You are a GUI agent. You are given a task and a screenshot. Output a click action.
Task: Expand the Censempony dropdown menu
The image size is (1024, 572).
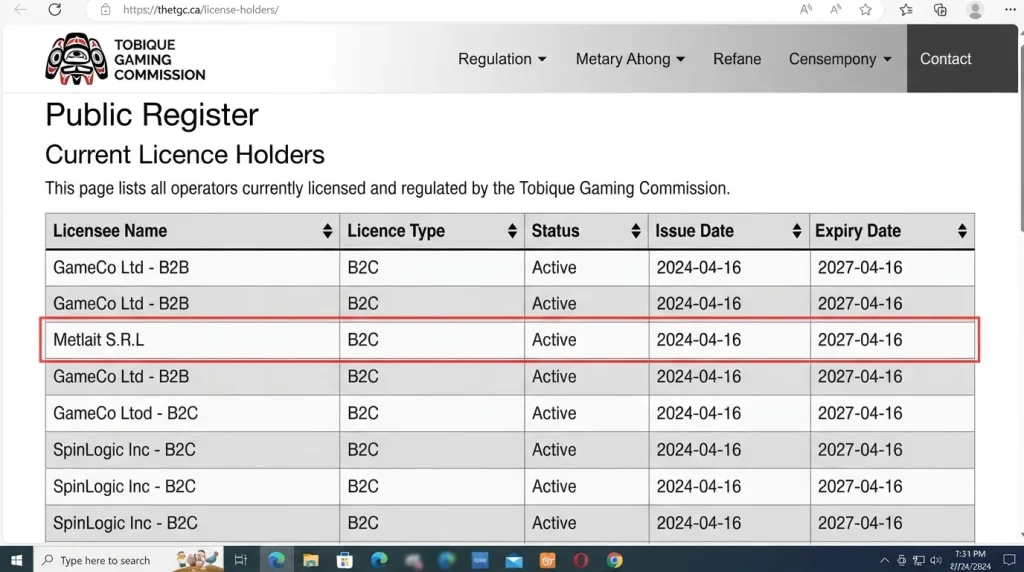pos(840,59)
